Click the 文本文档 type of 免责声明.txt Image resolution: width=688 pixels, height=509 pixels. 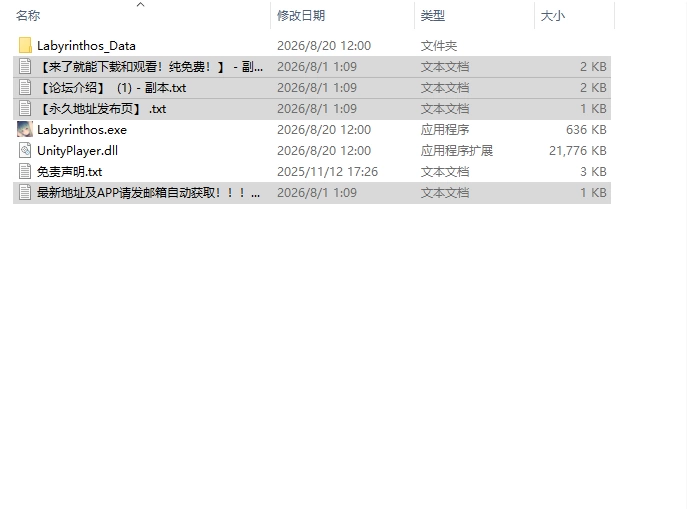click(x=445, y=172)
